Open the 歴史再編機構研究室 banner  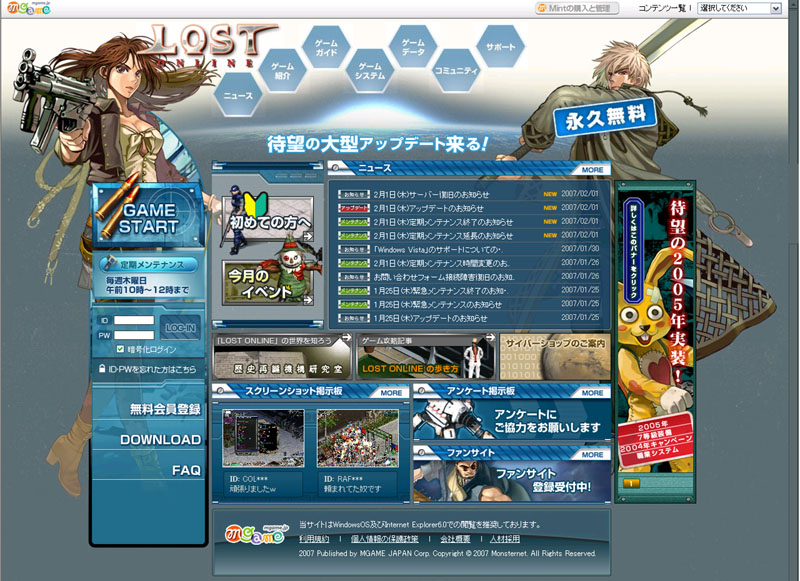pyautogui.click(x=282, y=357)
